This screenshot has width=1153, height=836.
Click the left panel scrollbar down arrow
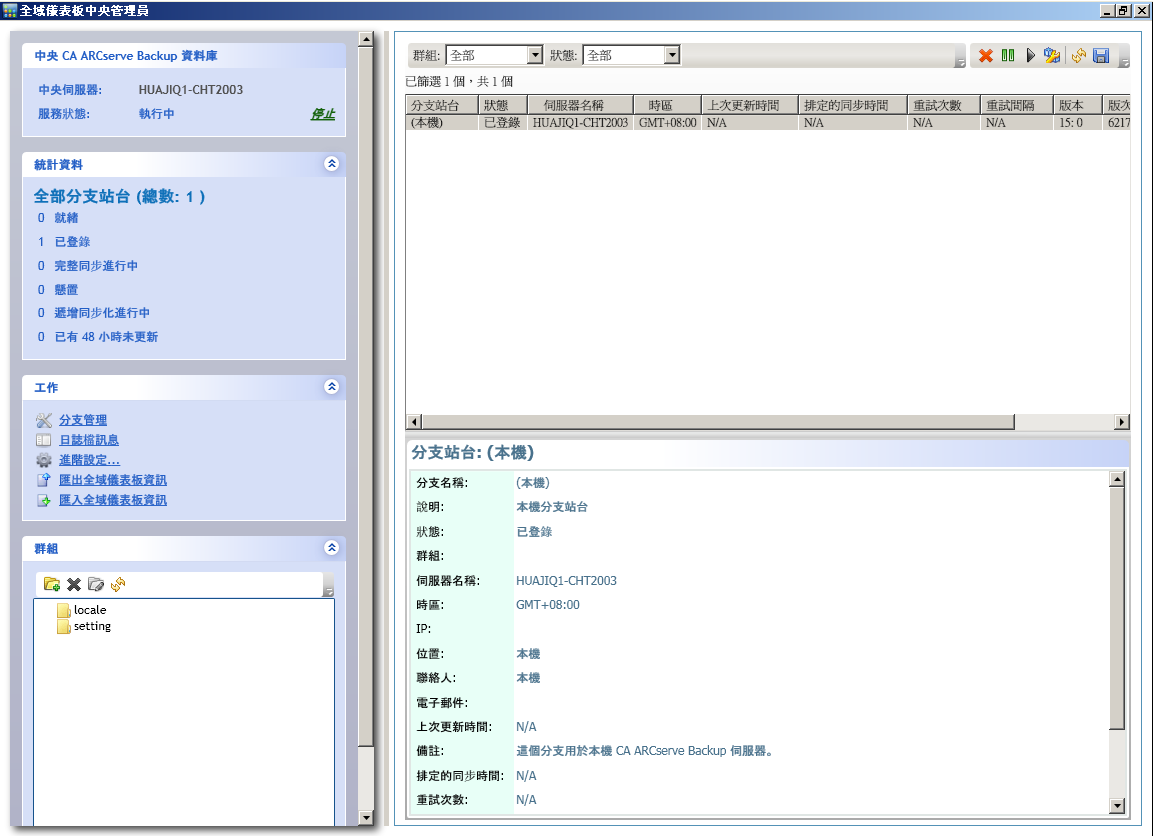tap(365, 818)
